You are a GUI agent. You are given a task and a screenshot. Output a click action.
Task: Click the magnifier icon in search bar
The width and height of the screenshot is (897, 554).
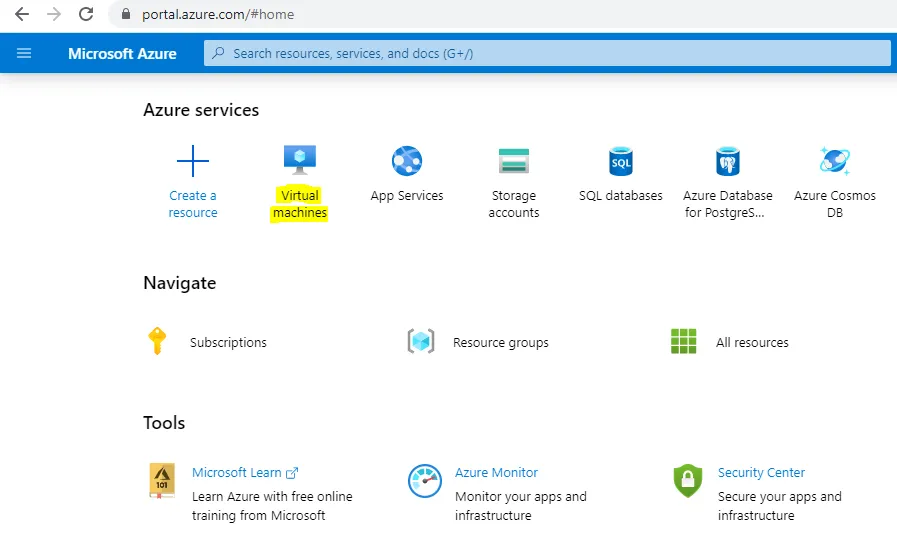click(x=218, y=53)
